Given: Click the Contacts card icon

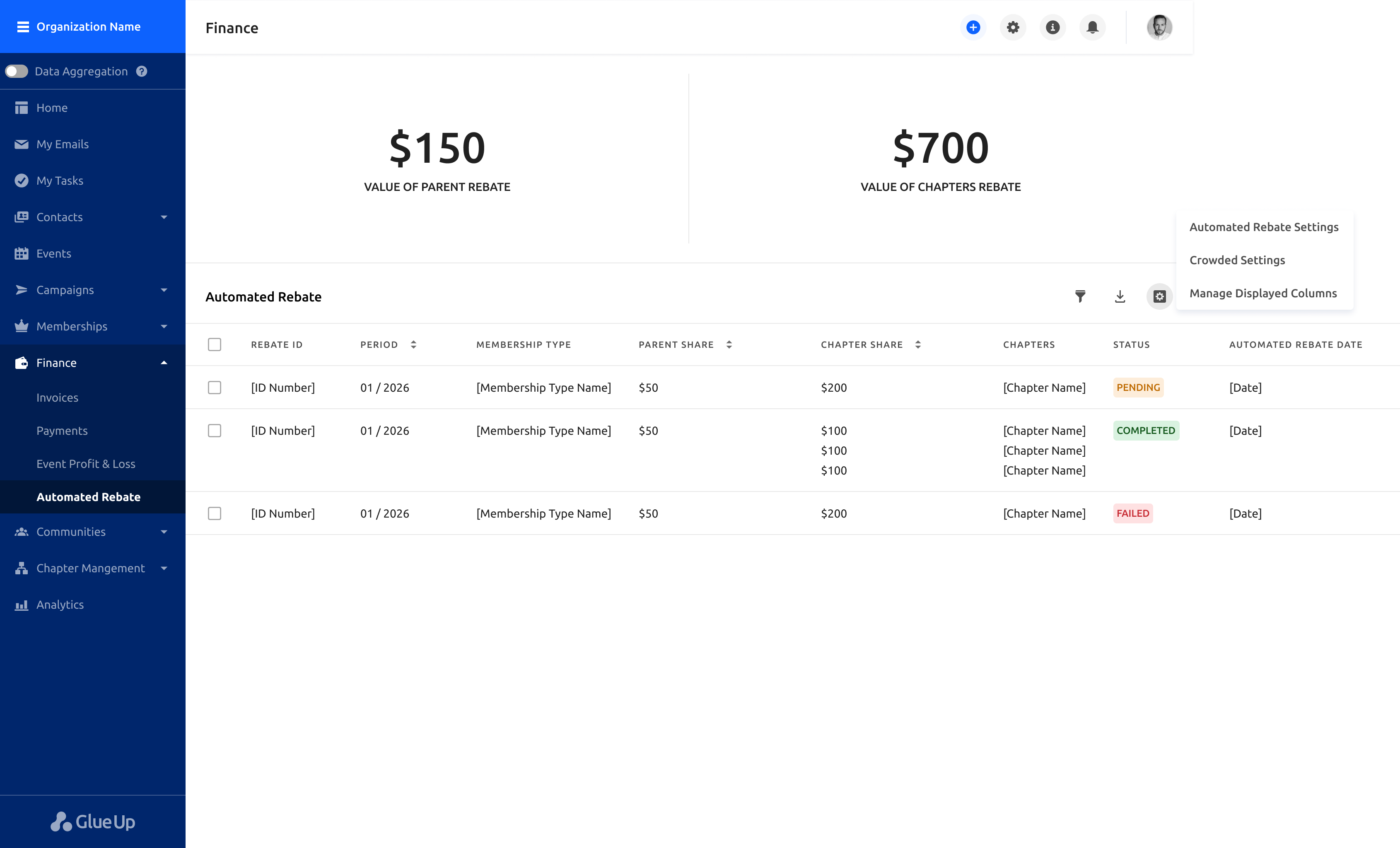Looking at the screenshot, I should 22,217.
